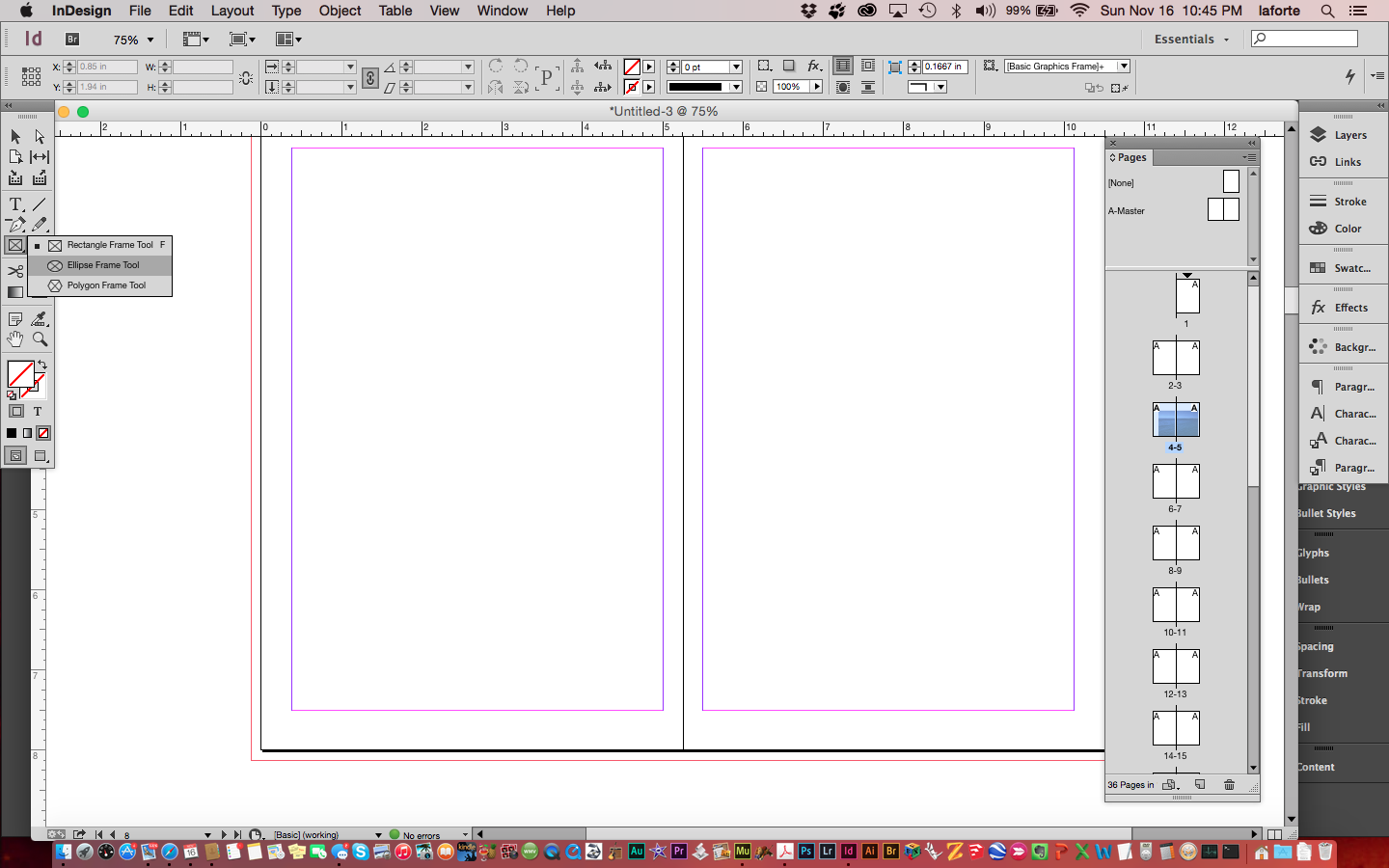The height and width of the screenshot is (868, 1389).
Task: Swap fill and stroke arrows
Action: point(42,365)
